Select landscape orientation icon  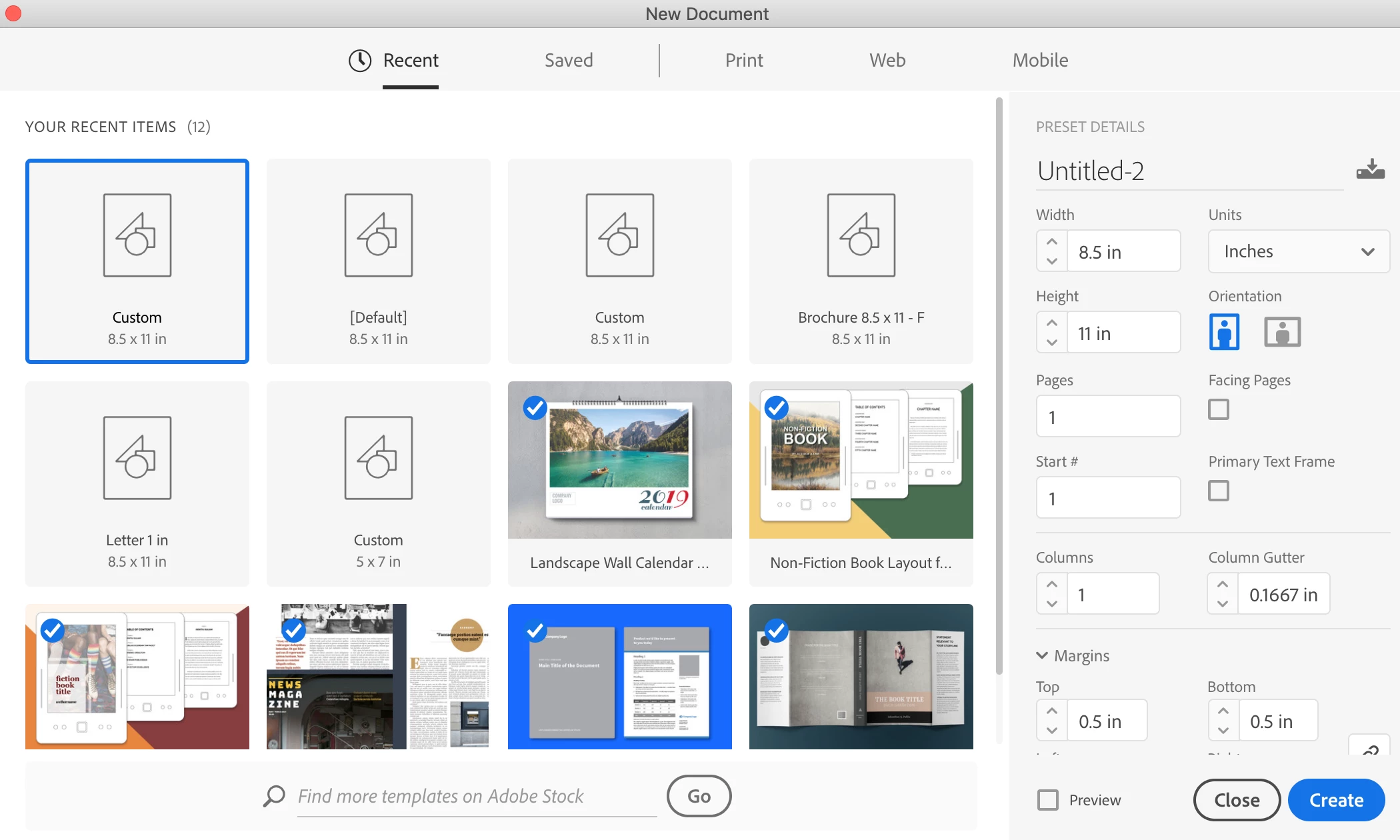tap(1282, 332)
